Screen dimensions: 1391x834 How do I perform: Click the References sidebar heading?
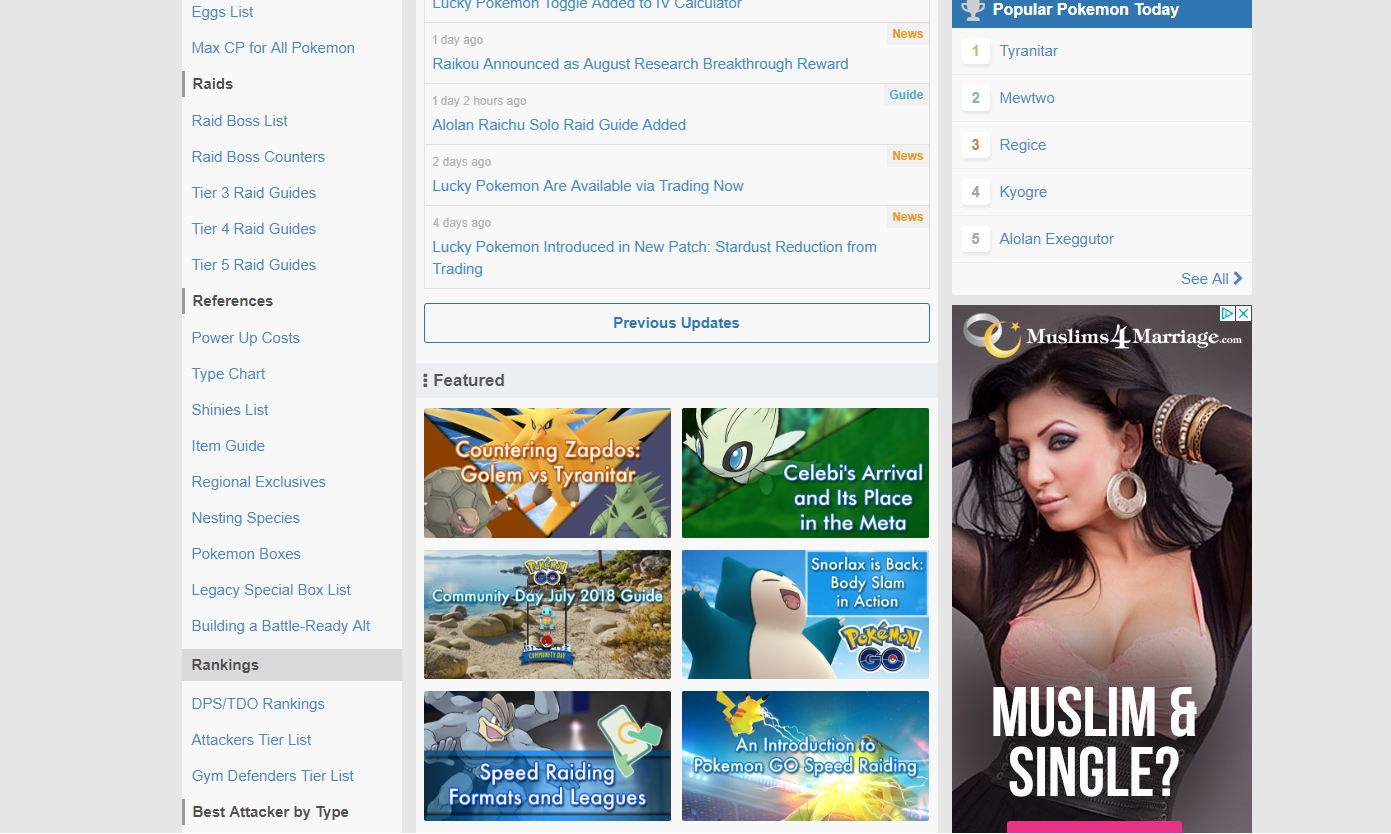[233, 301]
